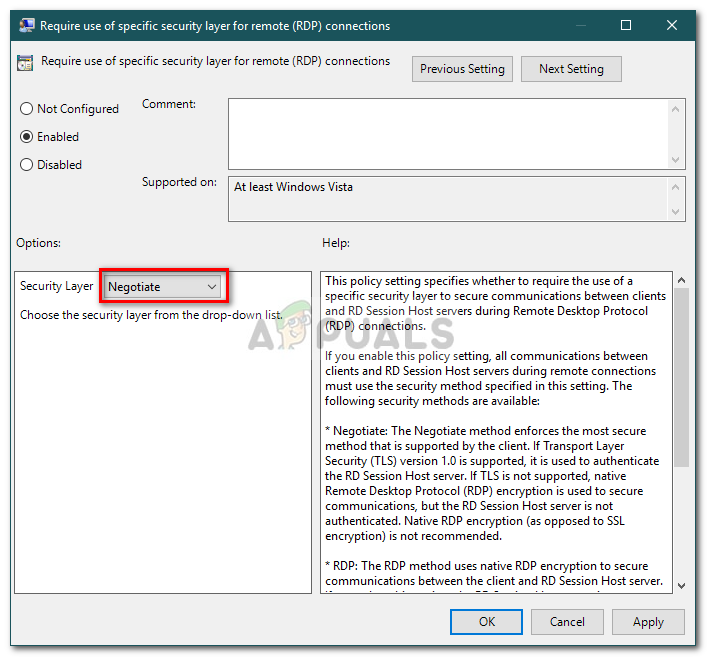The image size is (707, 657).
Task: Click the 'Supported on:' label
Action: coord(179,182)
